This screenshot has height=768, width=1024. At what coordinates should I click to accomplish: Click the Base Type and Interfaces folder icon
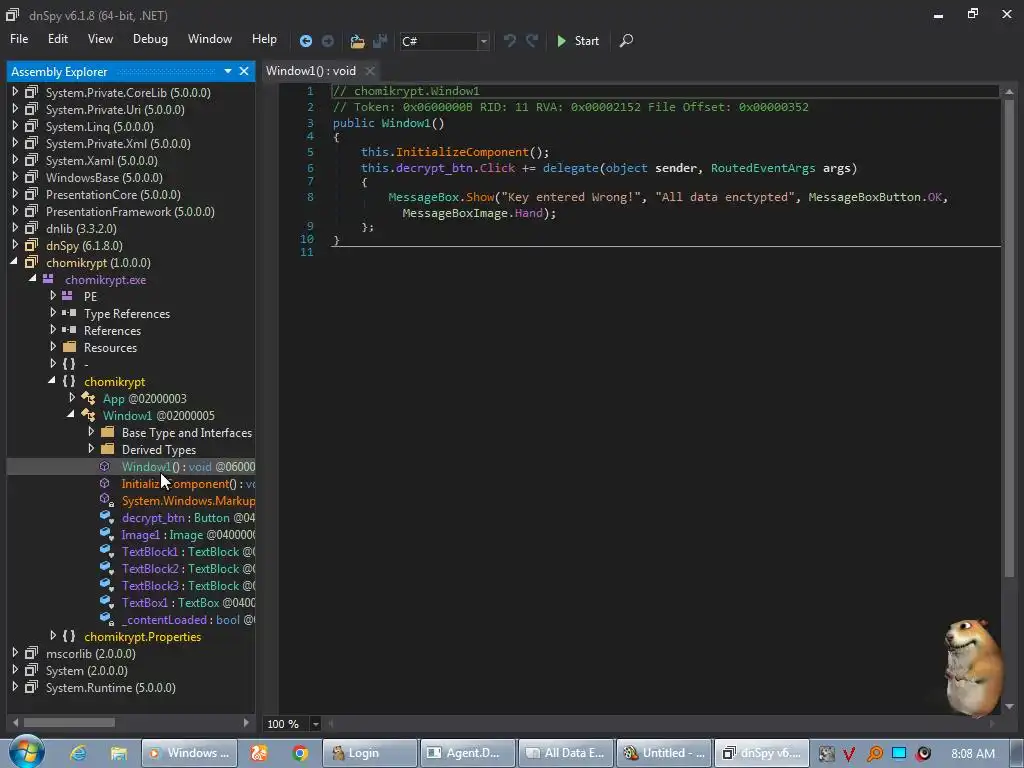[108, 432]
